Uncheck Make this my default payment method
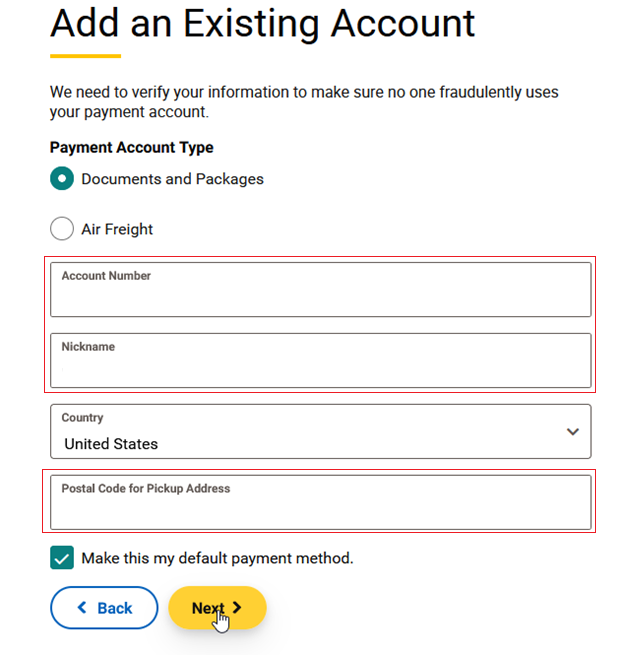The height and width of the screenshot is (655, 623). 62,558
